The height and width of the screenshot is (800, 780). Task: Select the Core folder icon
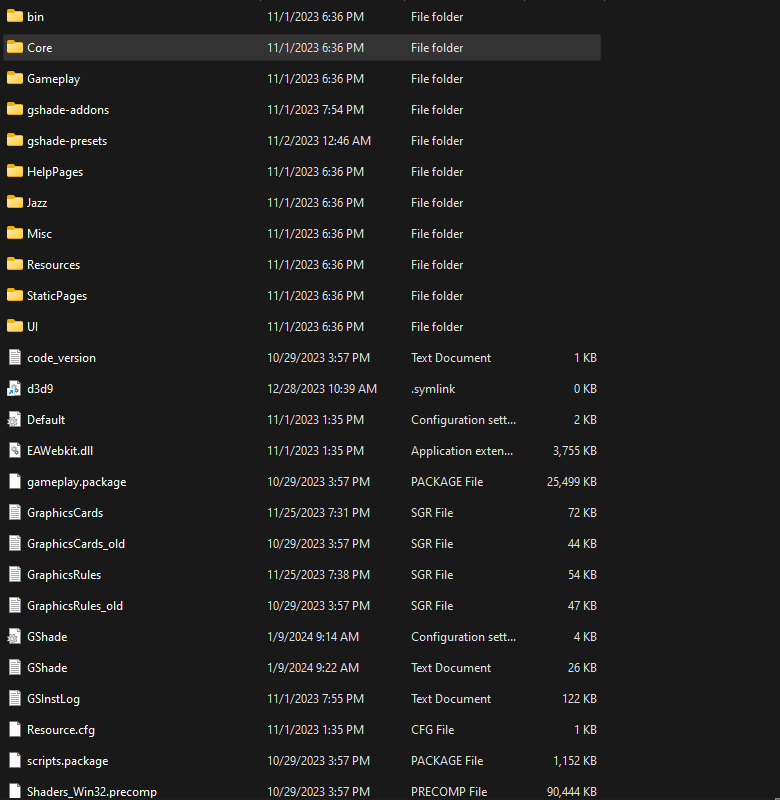[x=15, y=47]
